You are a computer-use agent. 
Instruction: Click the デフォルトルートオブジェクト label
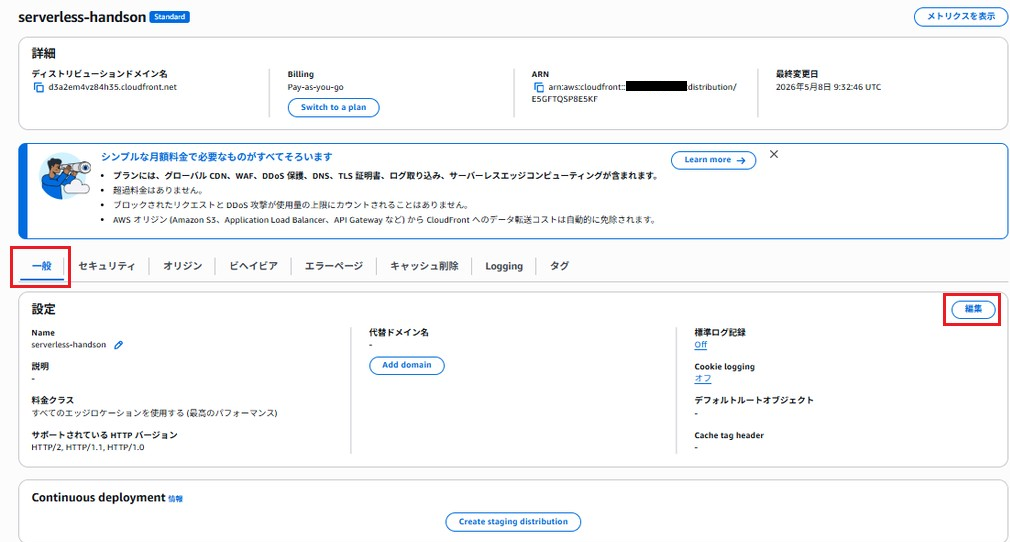tap(754, 400)
